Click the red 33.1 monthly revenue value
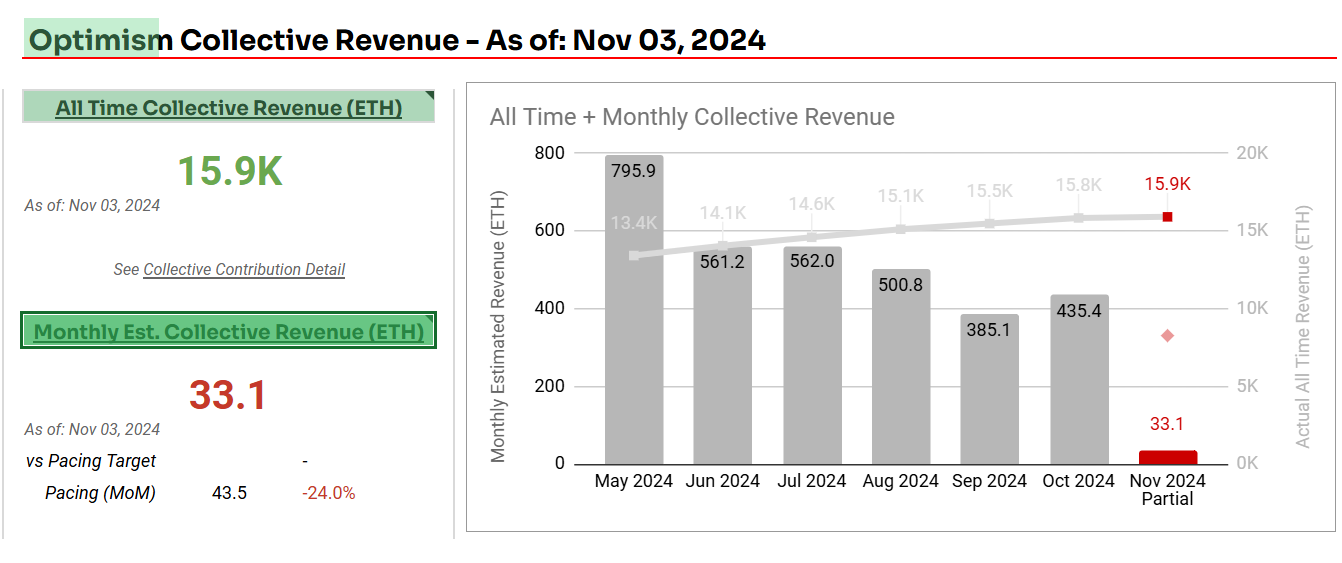The image size is (1342, 563). coord(228,395)
